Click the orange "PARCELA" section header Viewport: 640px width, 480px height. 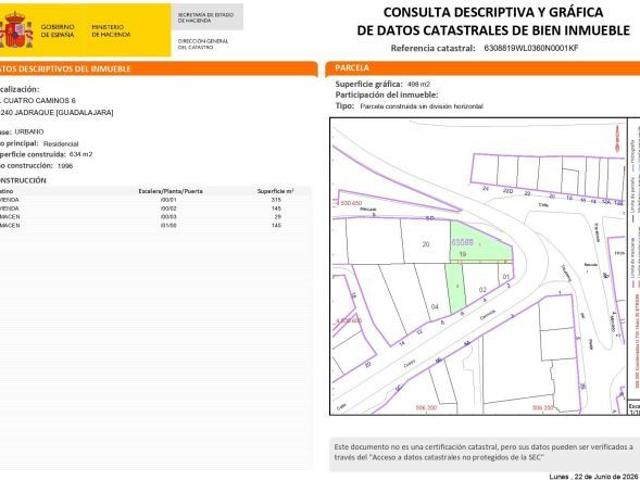[x=482, y=68]
